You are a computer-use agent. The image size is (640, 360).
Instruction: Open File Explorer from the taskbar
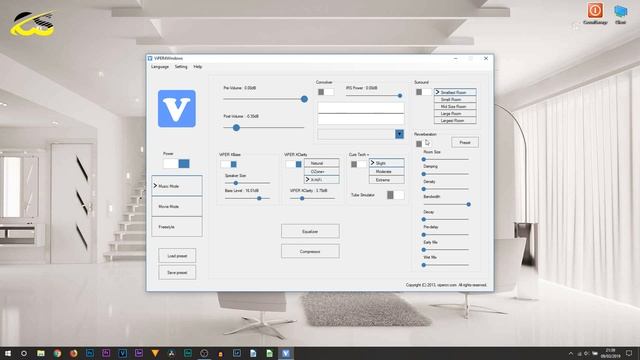click(x=41, y=353)
